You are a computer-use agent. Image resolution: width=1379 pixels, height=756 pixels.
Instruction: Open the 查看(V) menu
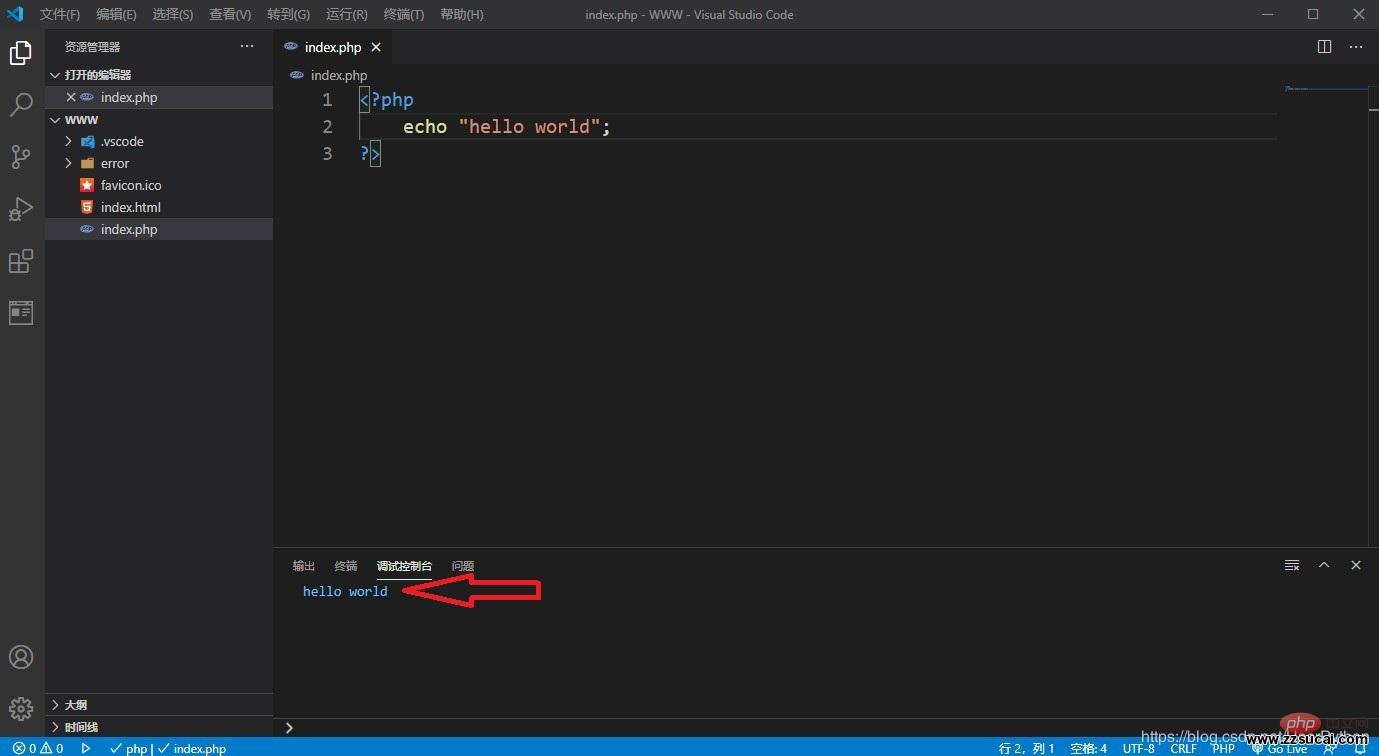(230, 14)
